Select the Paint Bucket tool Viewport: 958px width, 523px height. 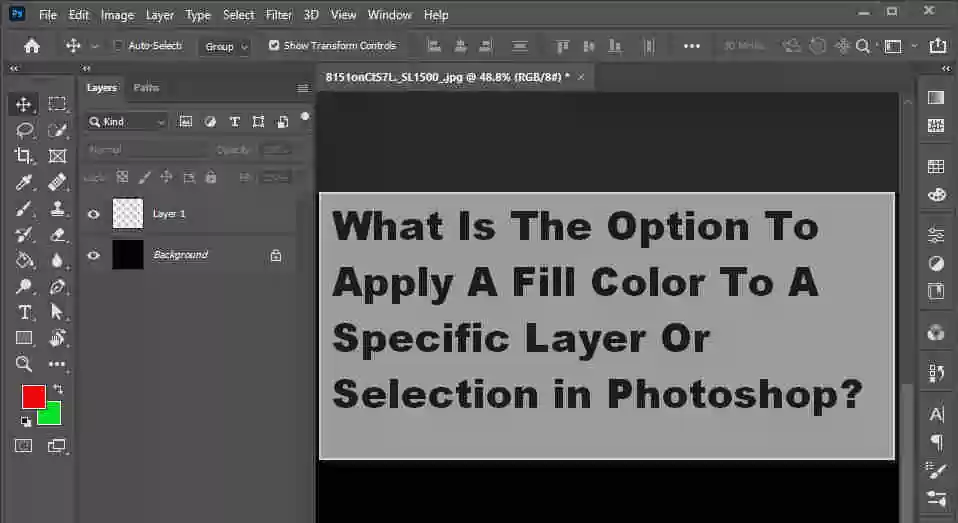24,260
